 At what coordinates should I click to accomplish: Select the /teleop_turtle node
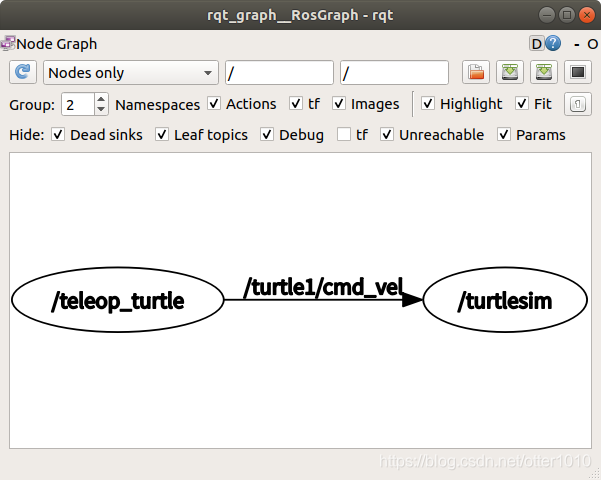[x=118, y=300]
